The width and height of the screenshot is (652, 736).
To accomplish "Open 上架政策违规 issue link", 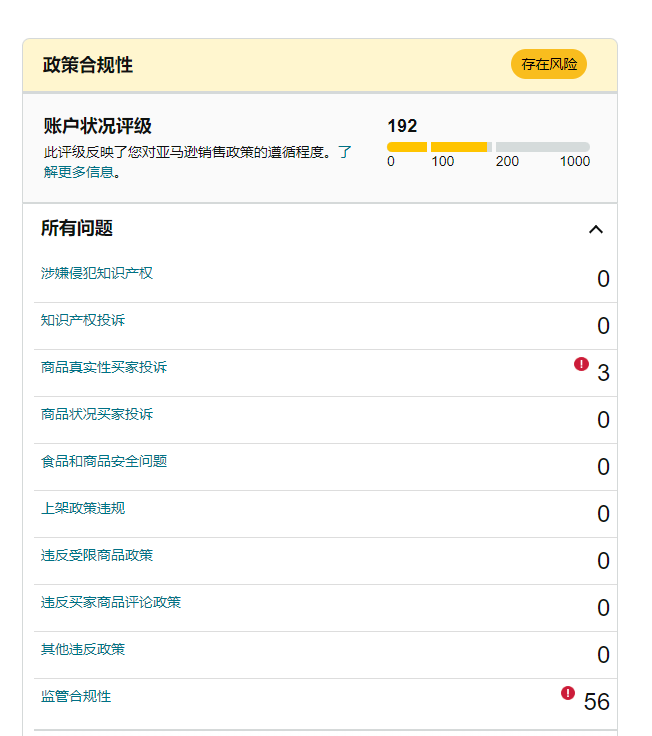I will pos(83,508).
